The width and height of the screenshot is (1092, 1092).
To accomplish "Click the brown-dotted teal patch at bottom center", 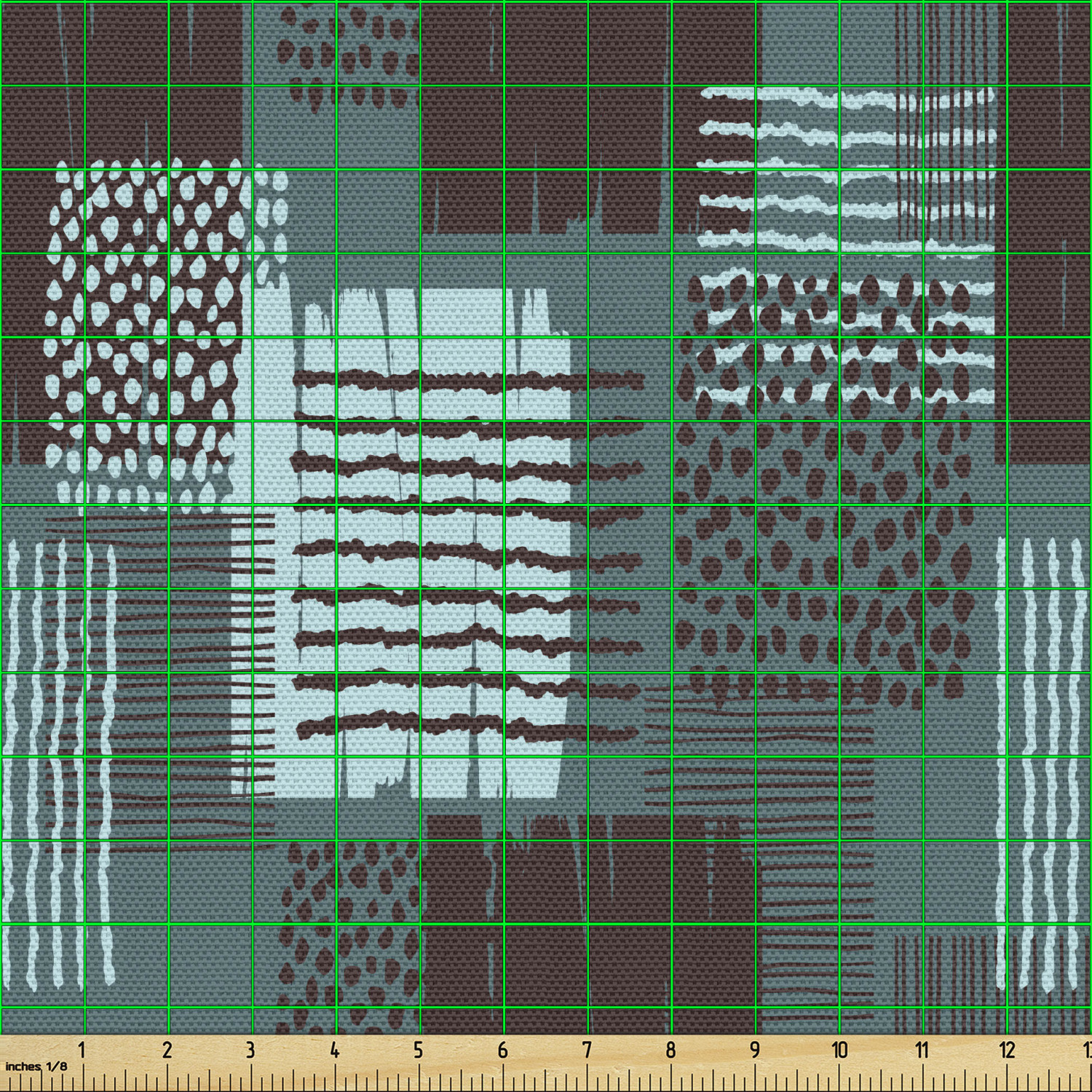I will click(x=346, y=939).
